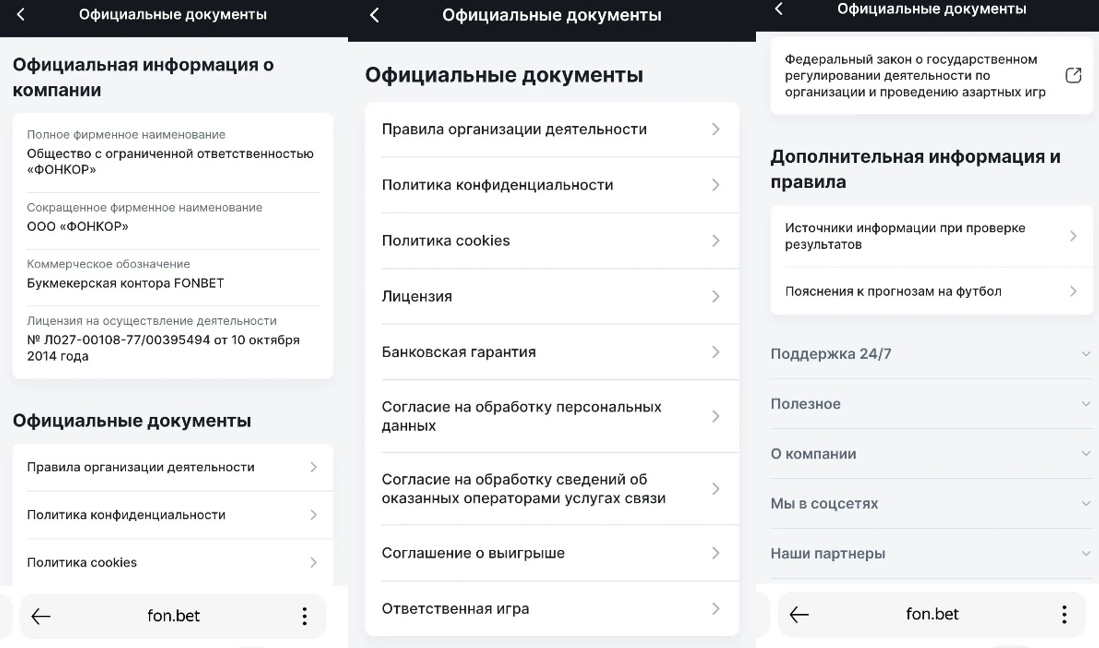Open Политика cookies in middle screen
The image size is (1099, 648).
(552, 241)
